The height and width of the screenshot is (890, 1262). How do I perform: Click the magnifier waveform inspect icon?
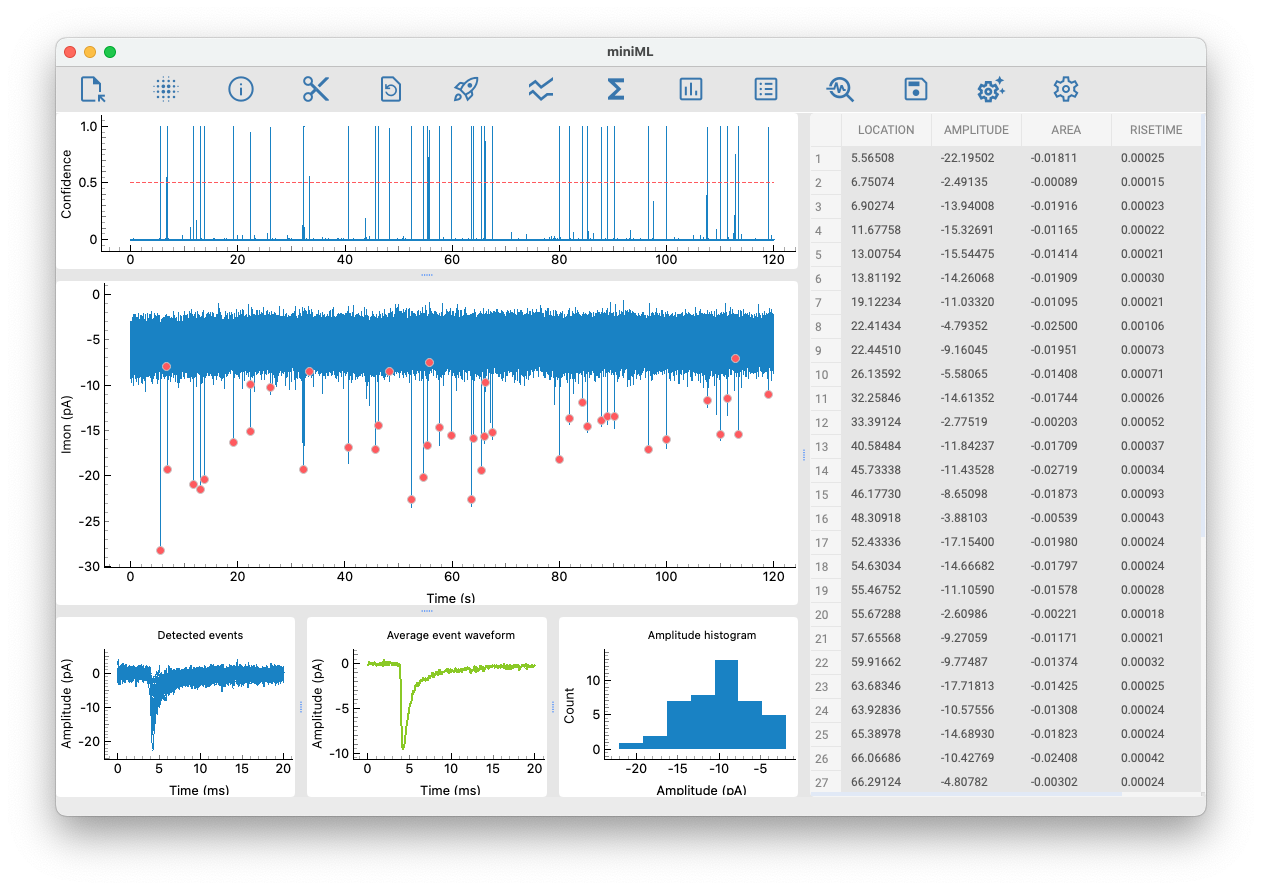840,89
